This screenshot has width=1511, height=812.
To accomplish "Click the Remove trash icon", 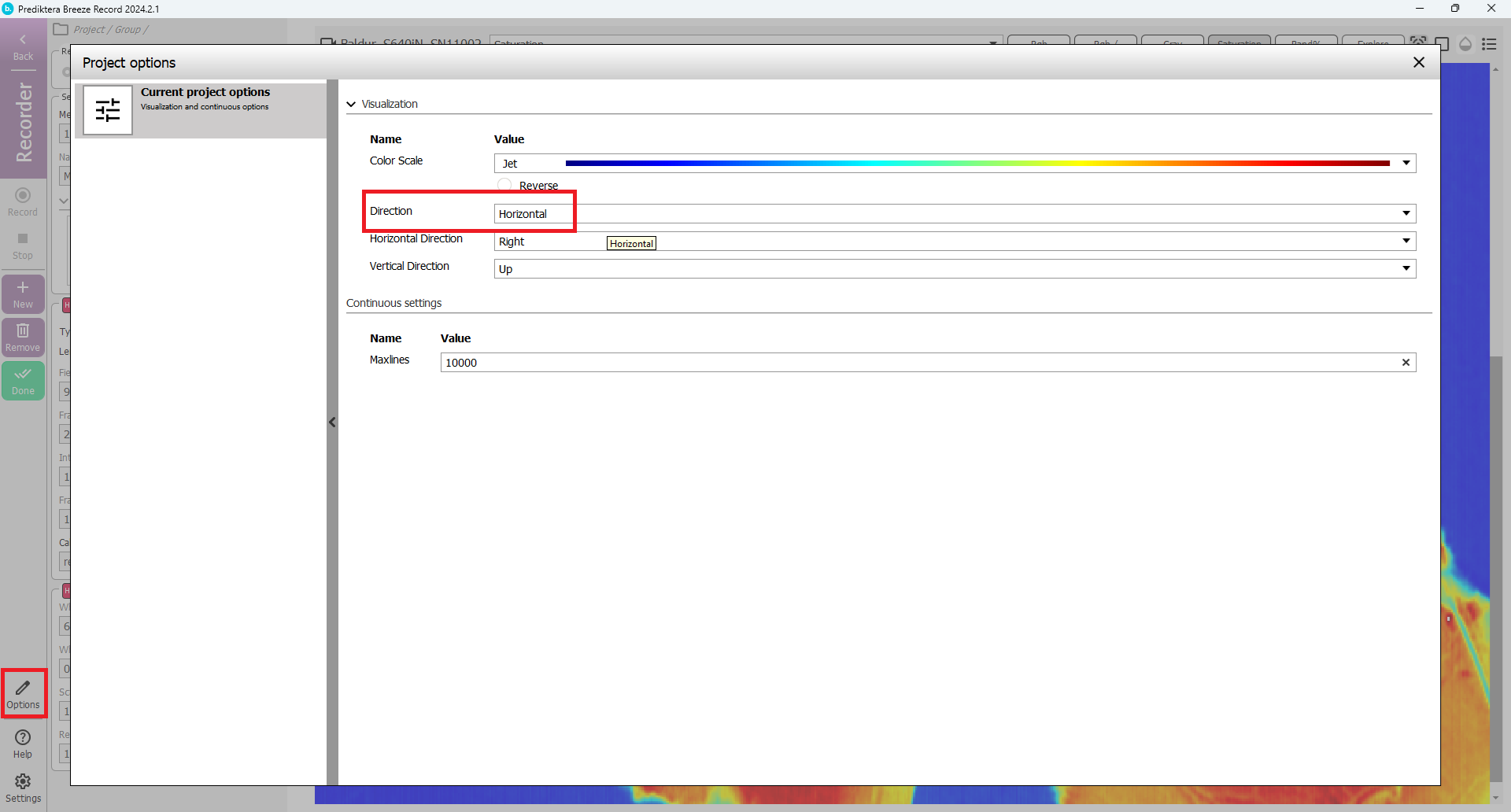I will pos(23,337).
